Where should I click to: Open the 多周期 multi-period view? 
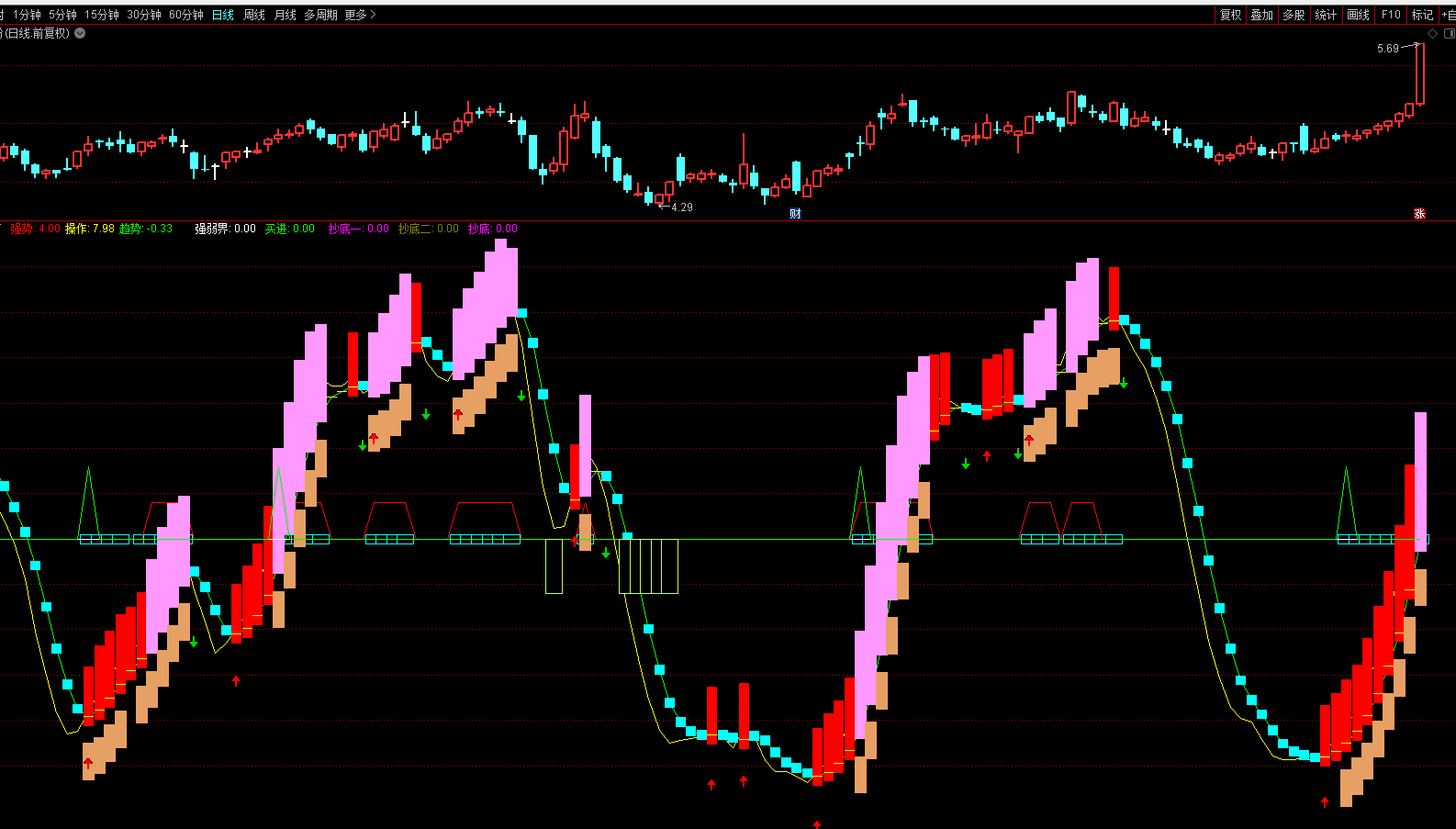tap(320, 15)
